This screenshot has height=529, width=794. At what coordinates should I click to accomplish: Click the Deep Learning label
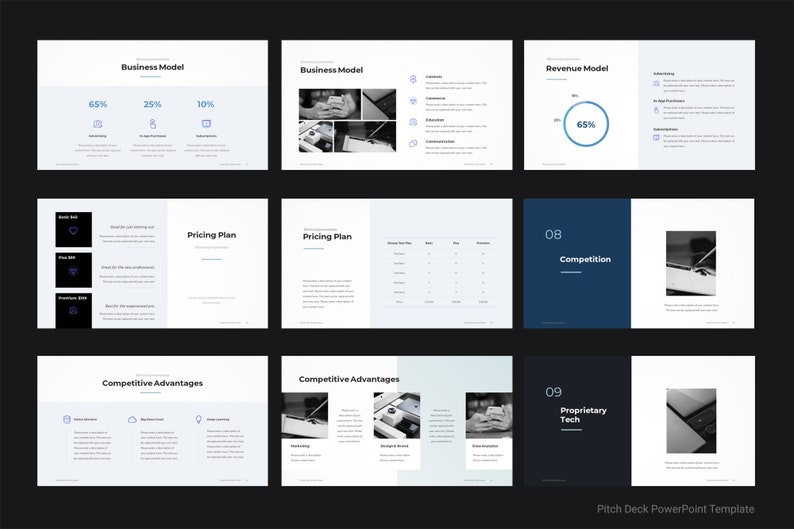point(218,420)
